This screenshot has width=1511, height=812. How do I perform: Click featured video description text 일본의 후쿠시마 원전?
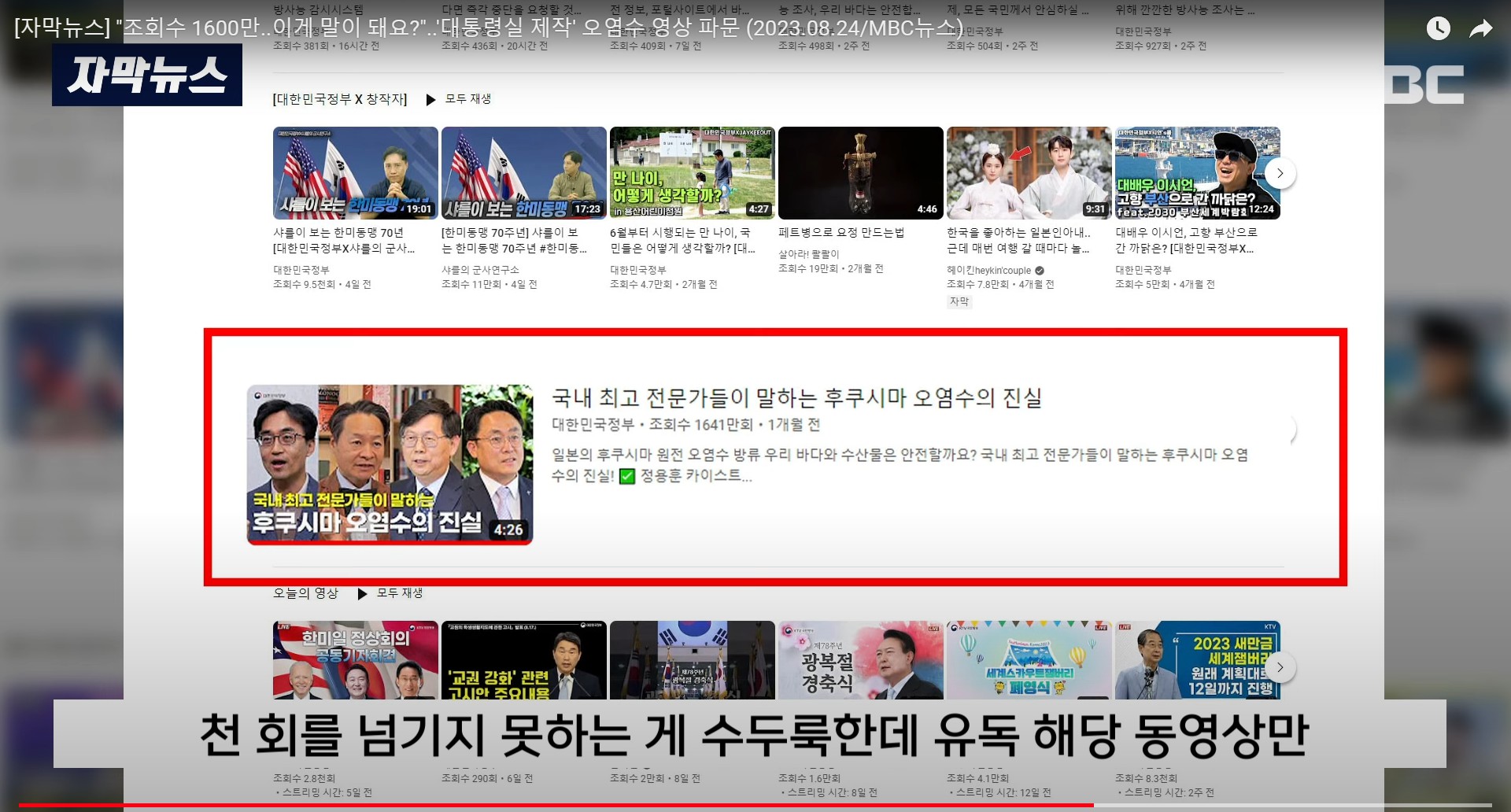tap(900, 465)
